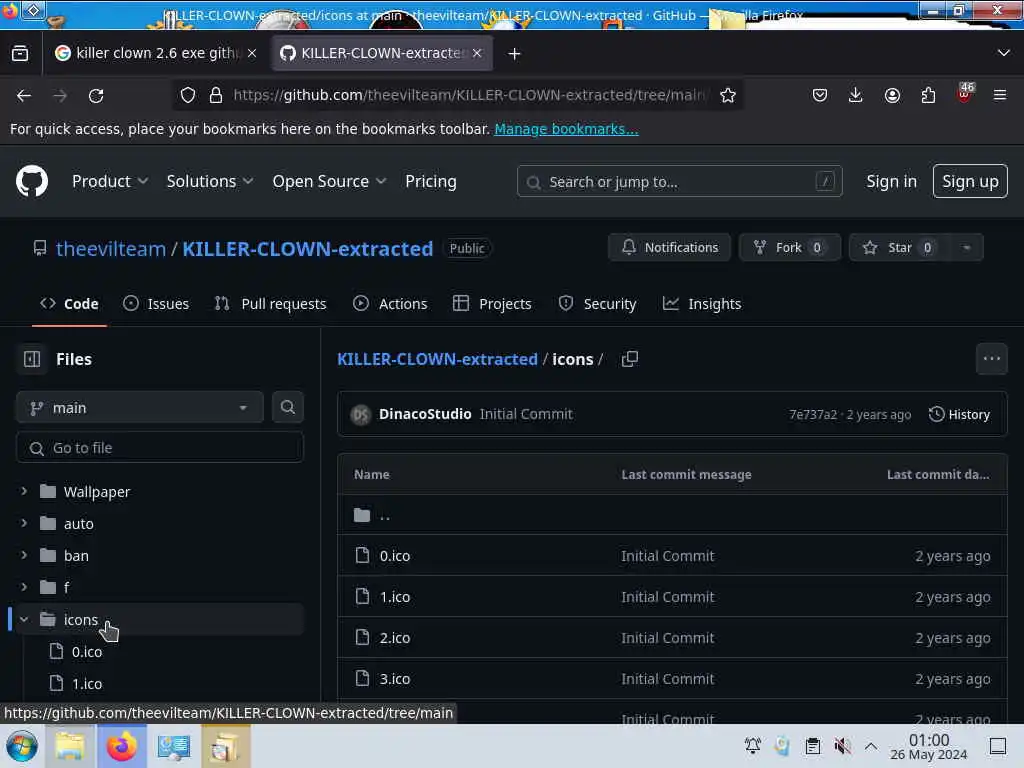
Task: Open the extensions puzzle icon
Action: coord(928,95)
